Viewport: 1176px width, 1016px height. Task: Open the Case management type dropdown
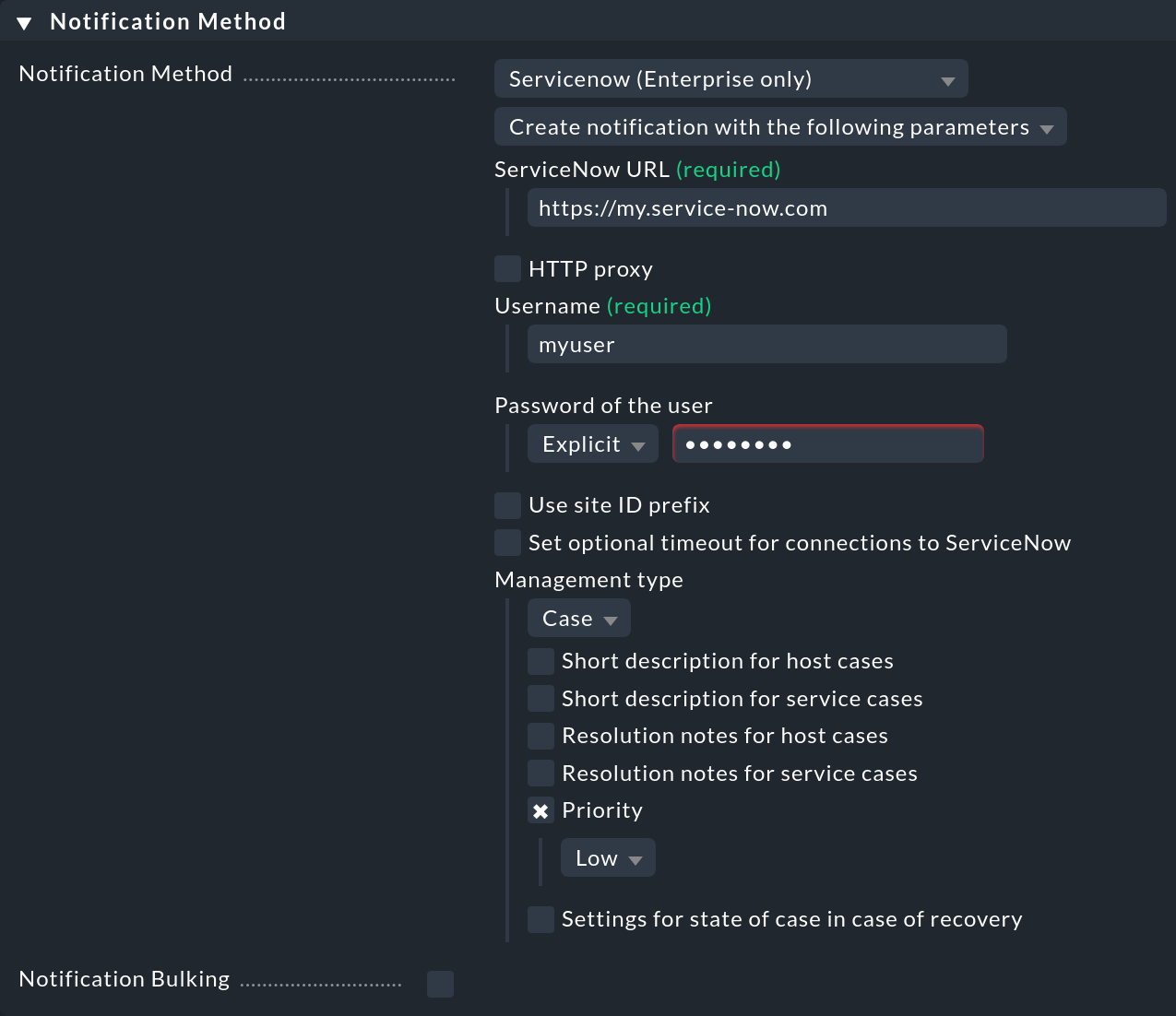[x=579, y=618]
